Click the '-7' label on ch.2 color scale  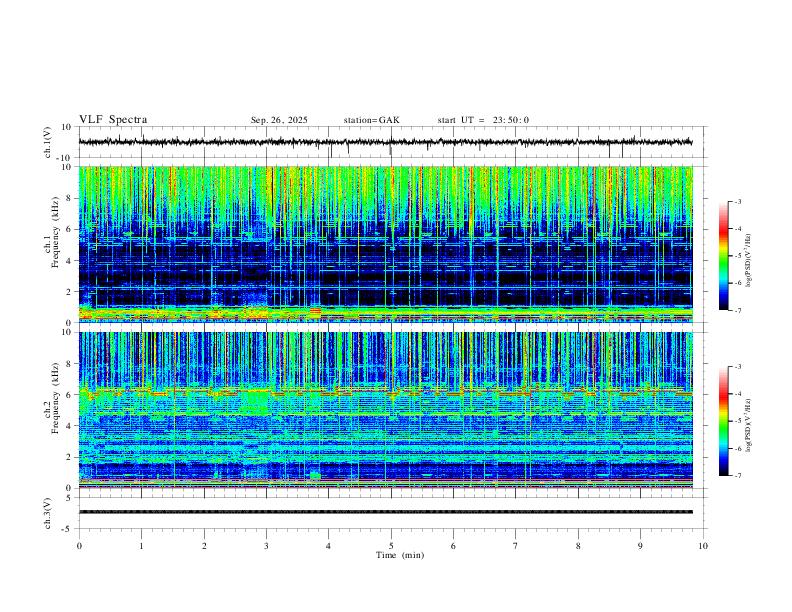[x=737, y=475]
